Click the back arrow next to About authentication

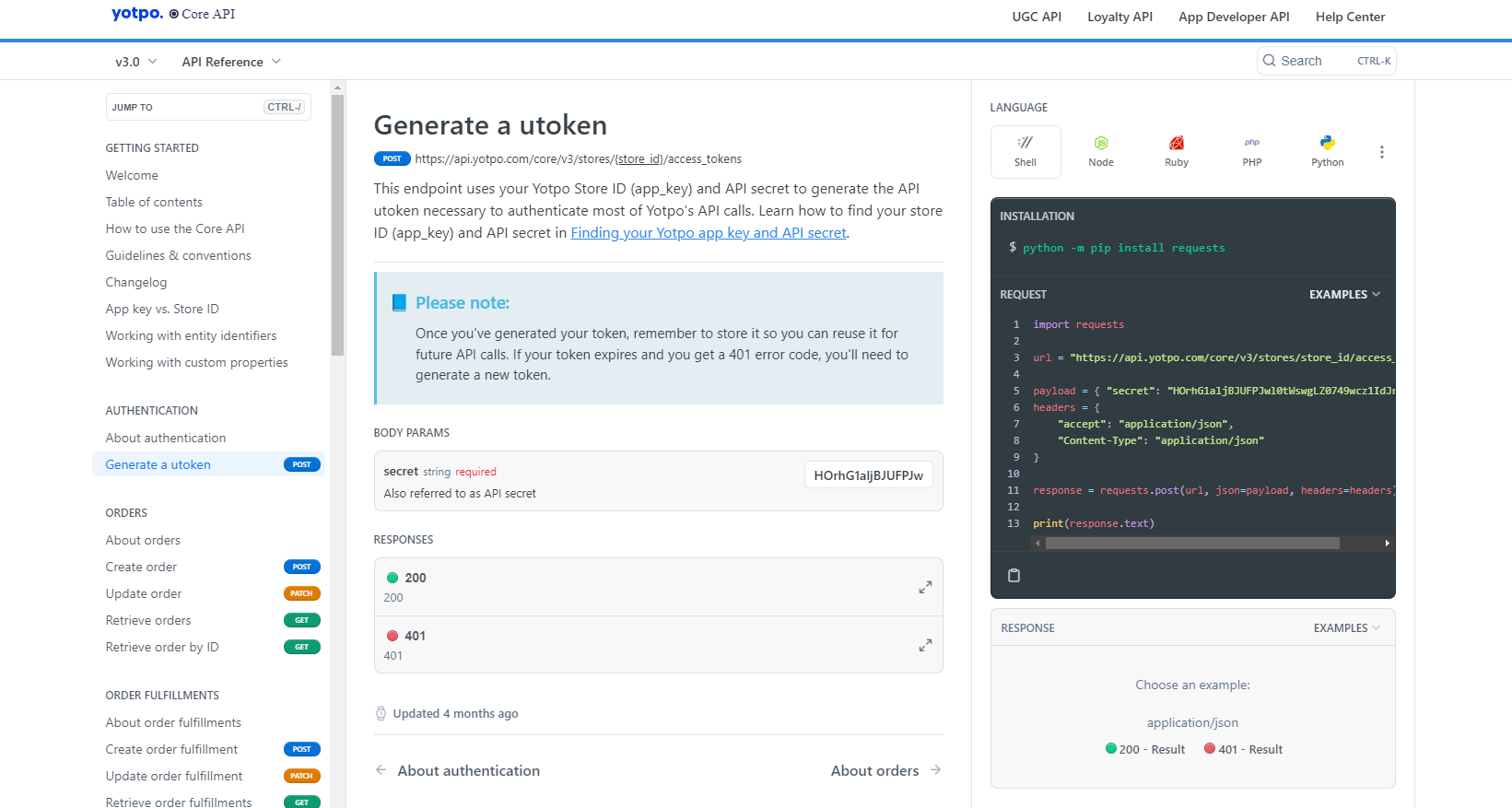381,770
